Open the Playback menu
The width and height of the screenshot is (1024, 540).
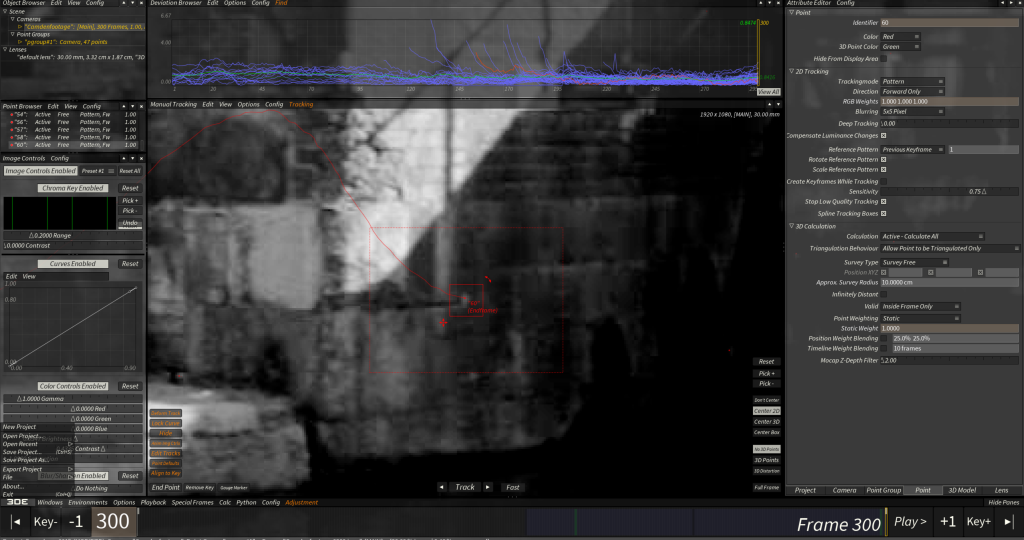[153, 503]
